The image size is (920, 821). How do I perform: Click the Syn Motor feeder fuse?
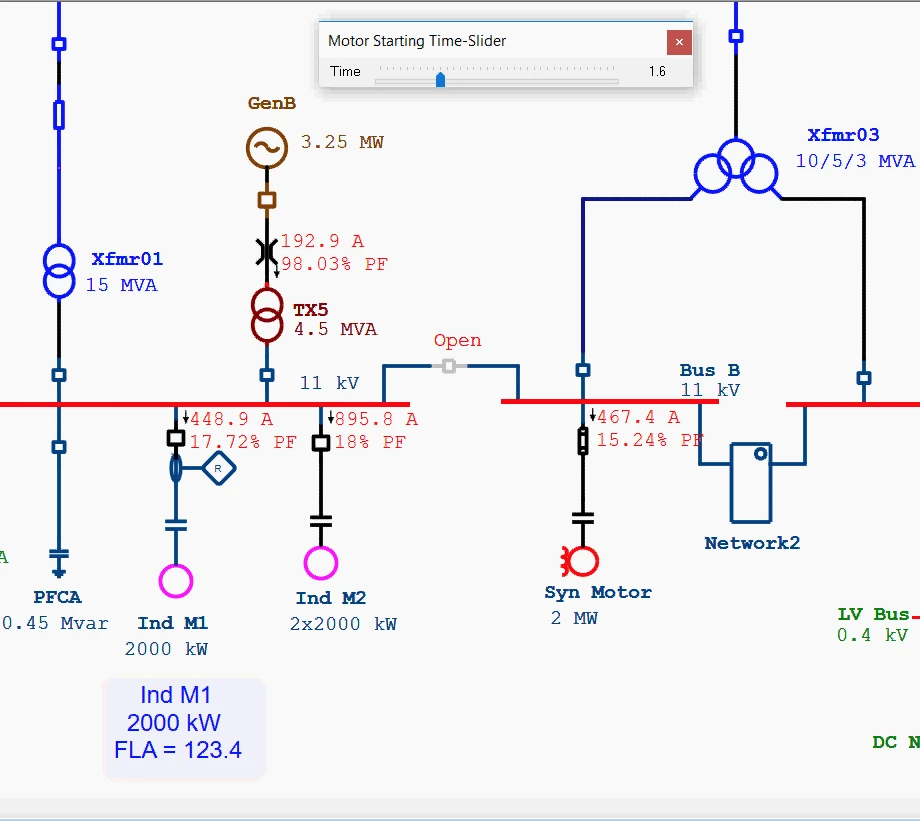click(583, 441)
